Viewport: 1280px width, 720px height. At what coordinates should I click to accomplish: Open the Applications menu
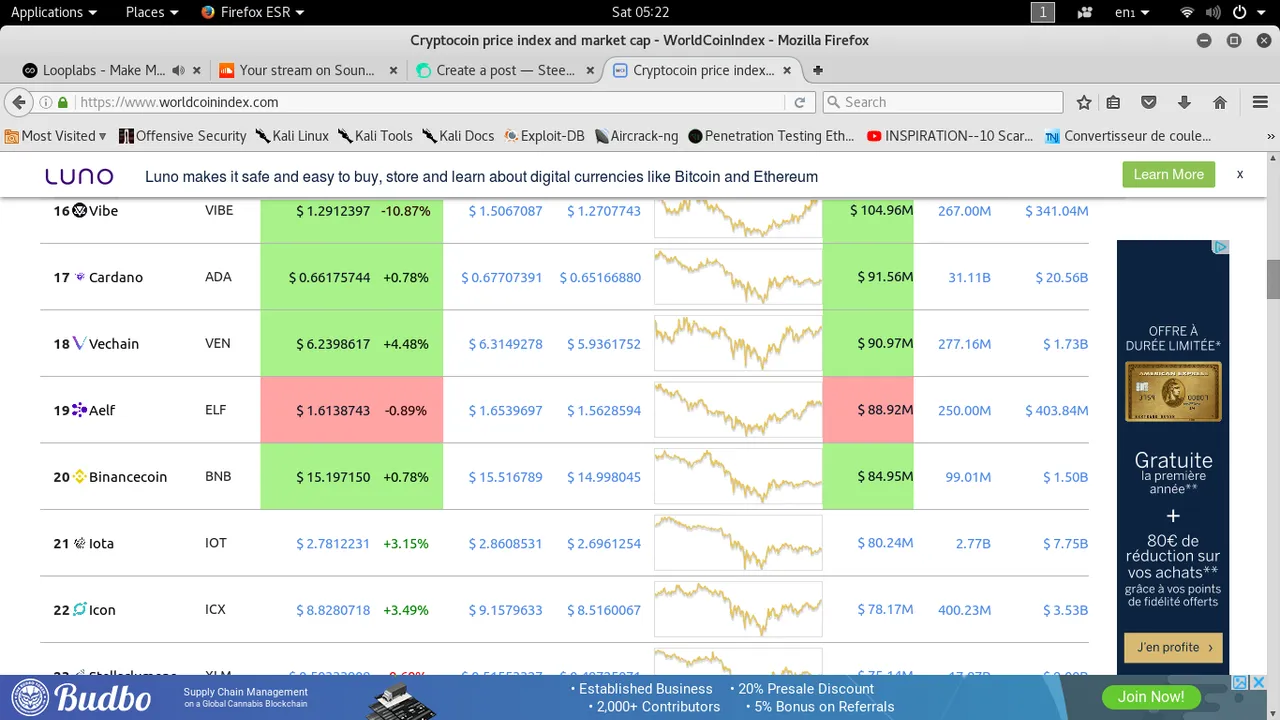pyautogui.click(x=54, y=12)
